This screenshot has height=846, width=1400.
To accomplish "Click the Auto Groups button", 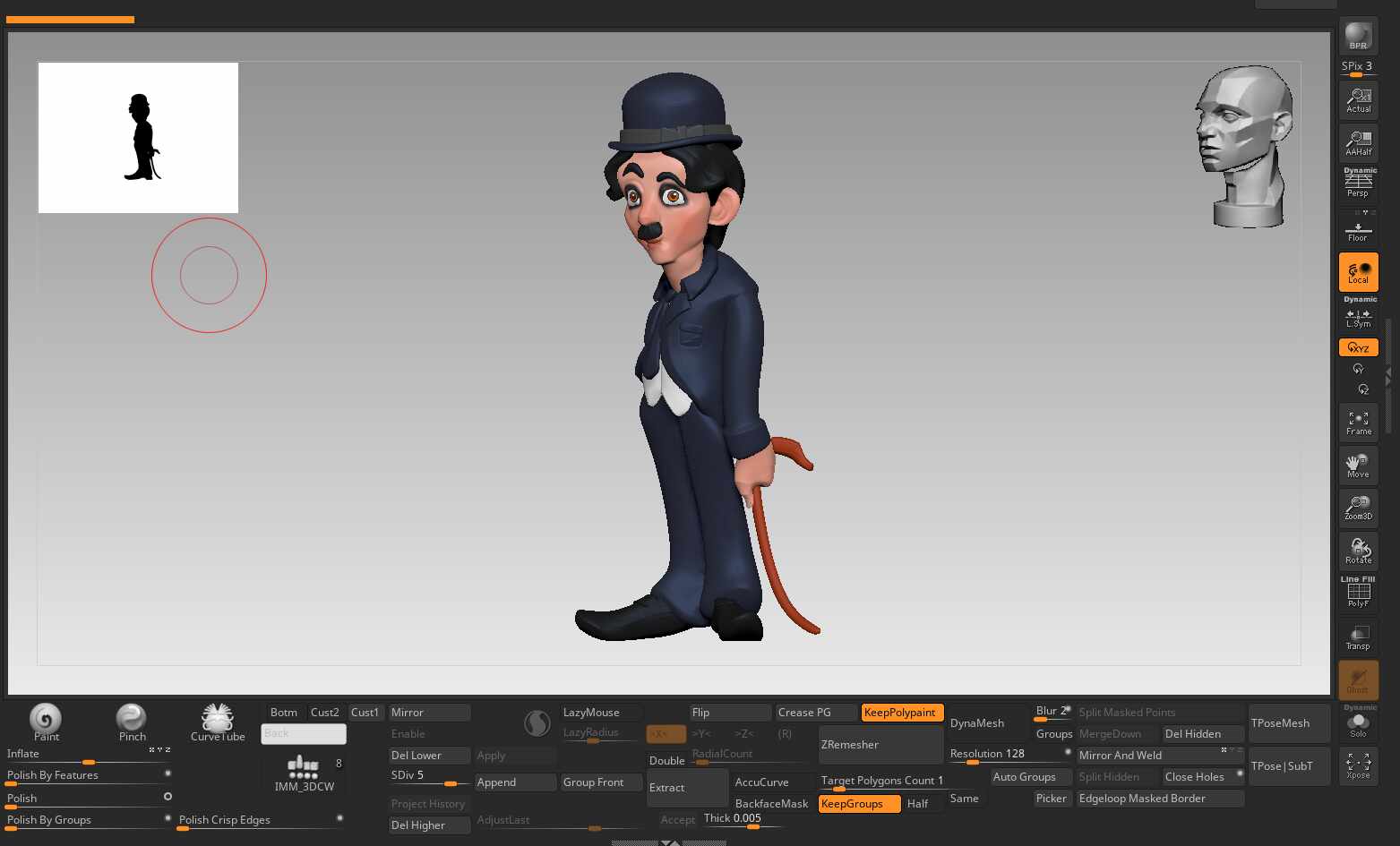I will (1031, 777).
